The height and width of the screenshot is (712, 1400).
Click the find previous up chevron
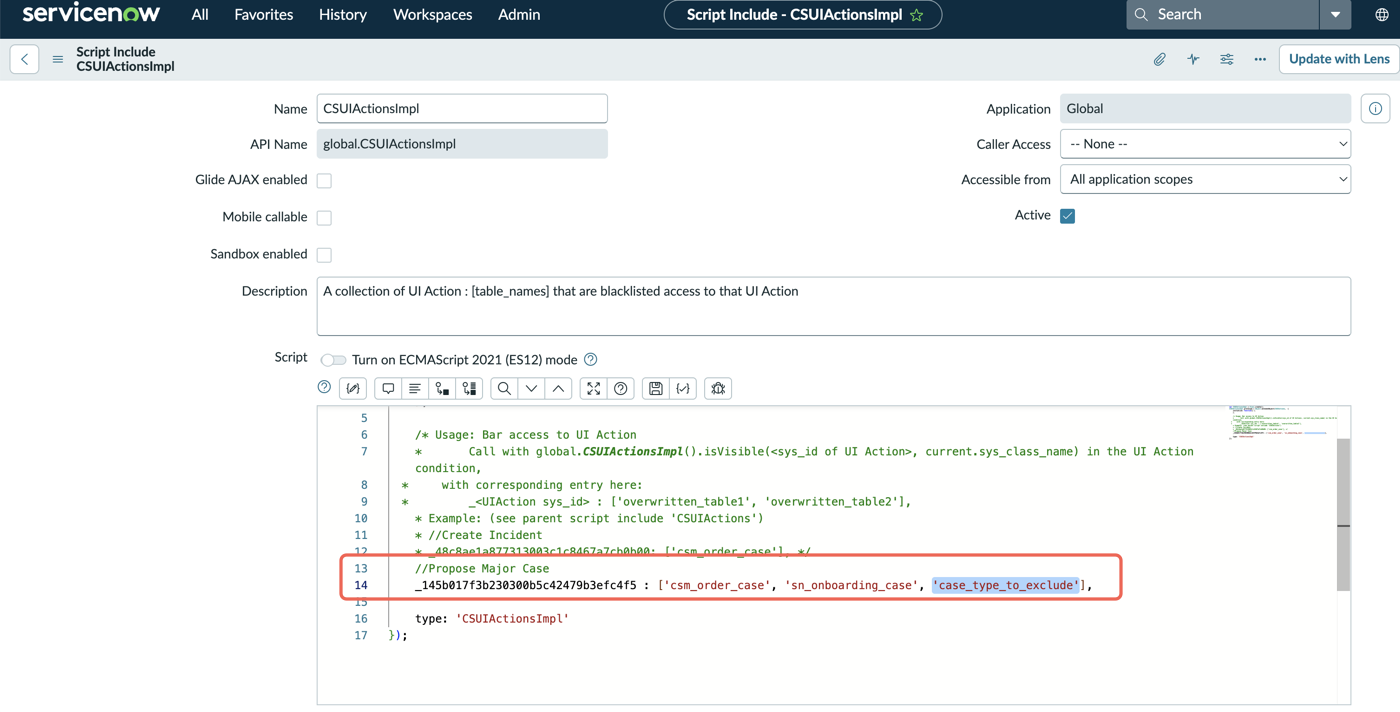[558, 388]
